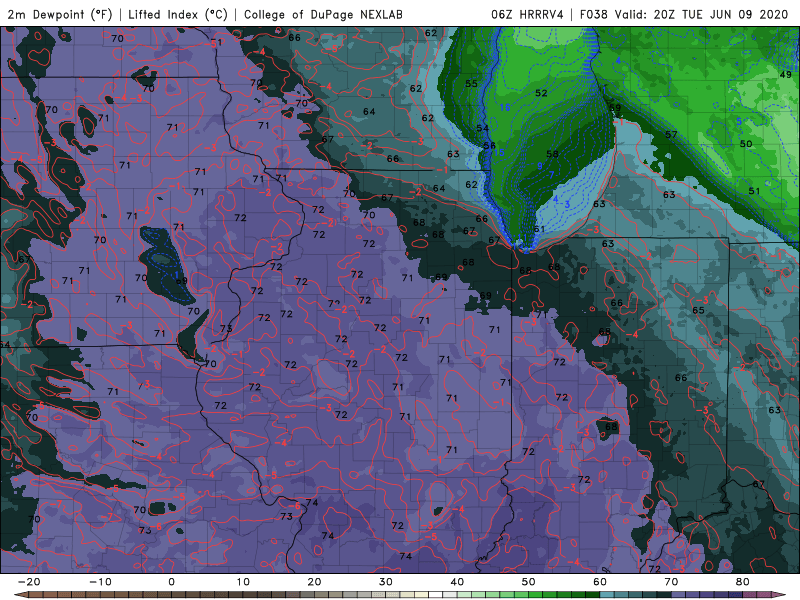800x600 pixels.
Task: Click the '-10' color scale label
Action: (x=100, y=582)
